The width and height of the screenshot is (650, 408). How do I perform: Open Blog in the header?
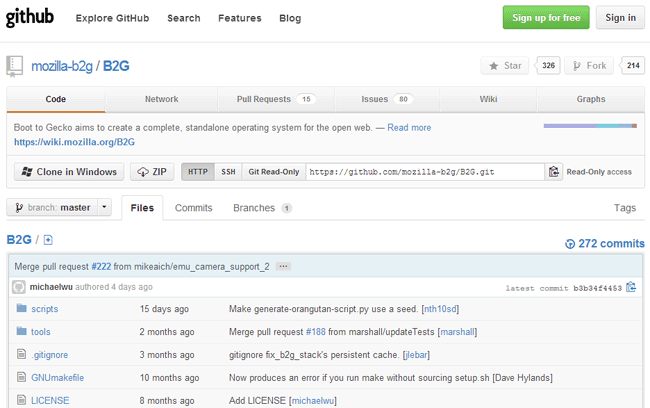(x=290, y=18)
